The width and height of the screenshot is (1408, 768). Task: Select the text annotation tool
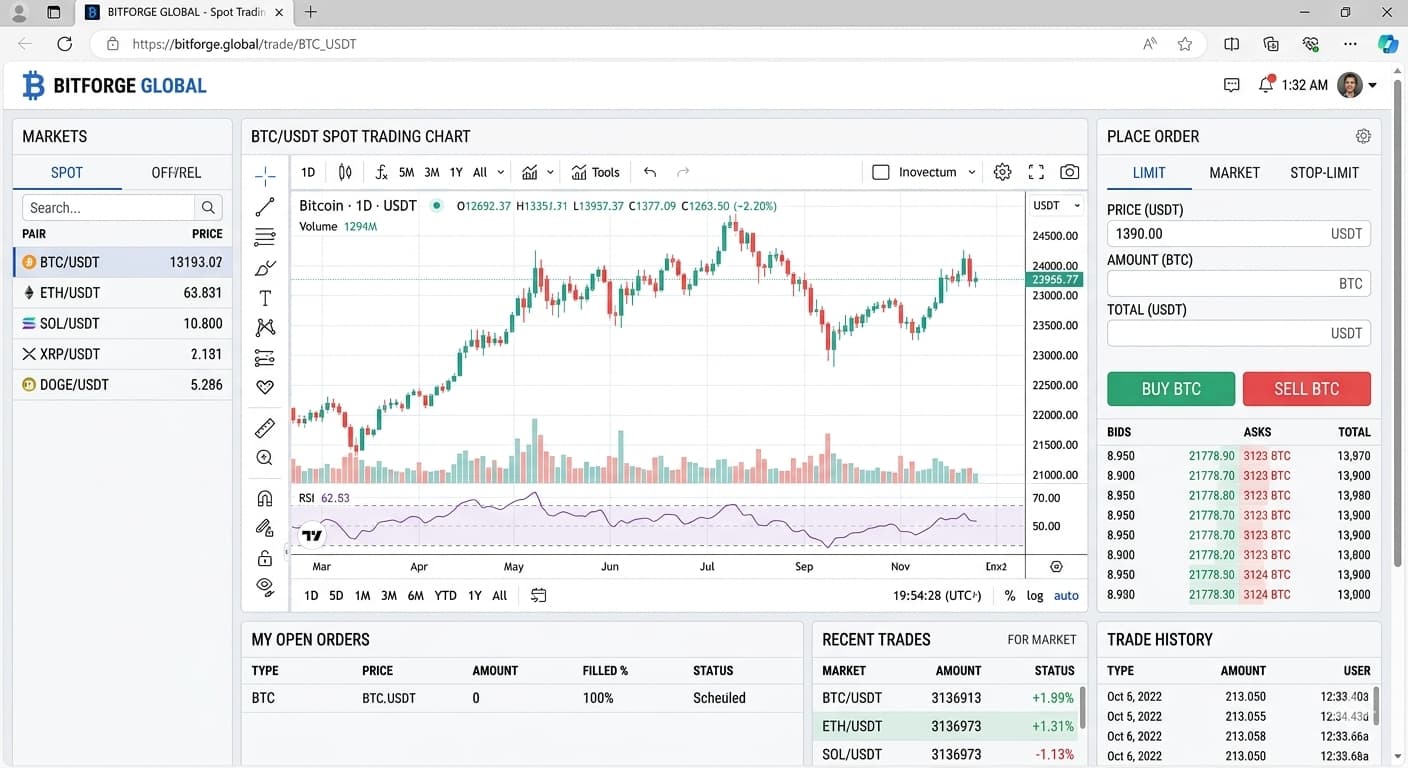pos(265,298)
